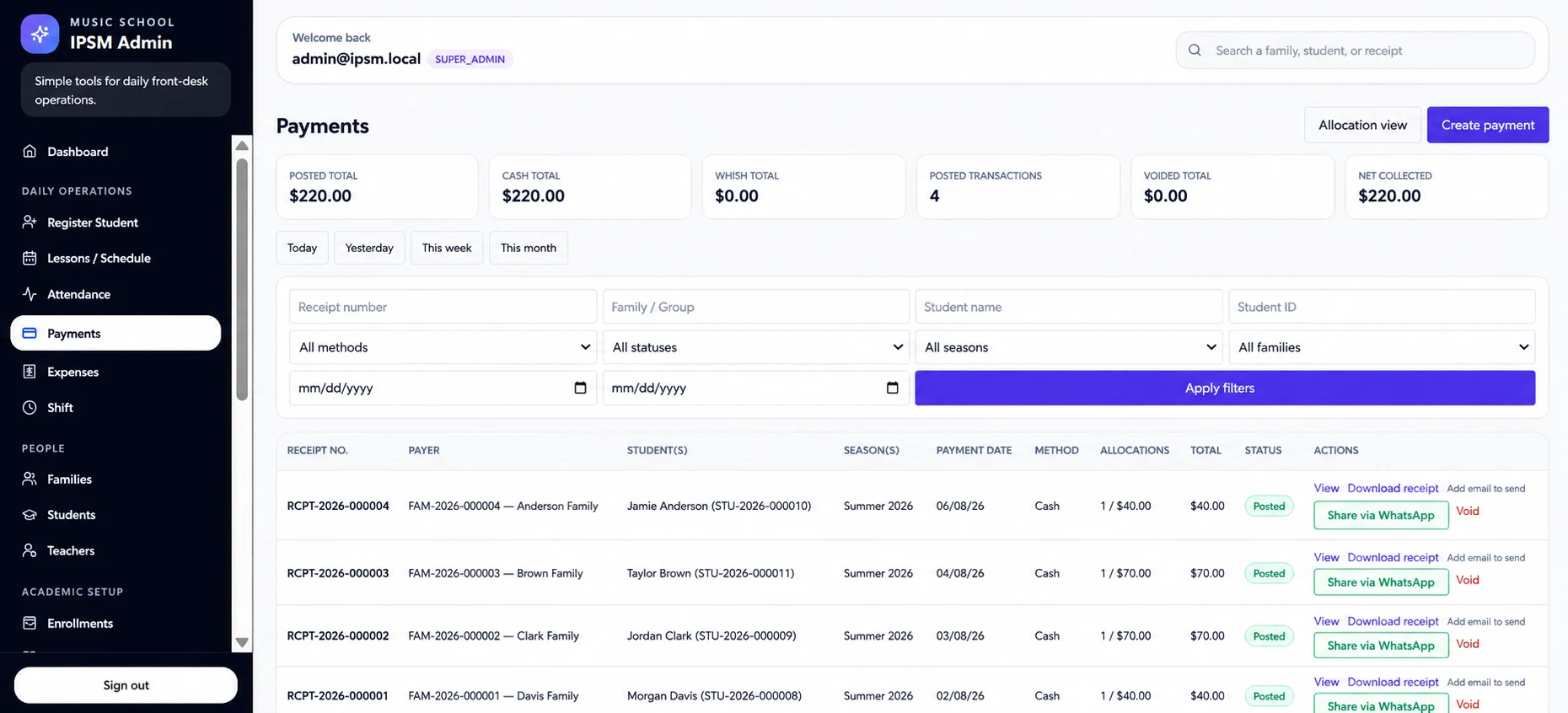Click the Shift clock icon
This screenshot has width=1568, height=713.
30,407
